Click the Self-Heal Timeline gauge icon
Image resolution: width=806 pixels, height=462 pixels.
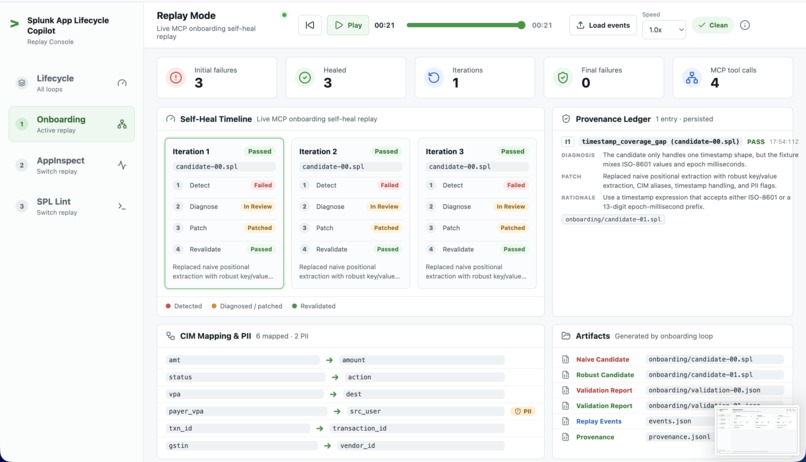pyautogui.click(x=170, y=119)
